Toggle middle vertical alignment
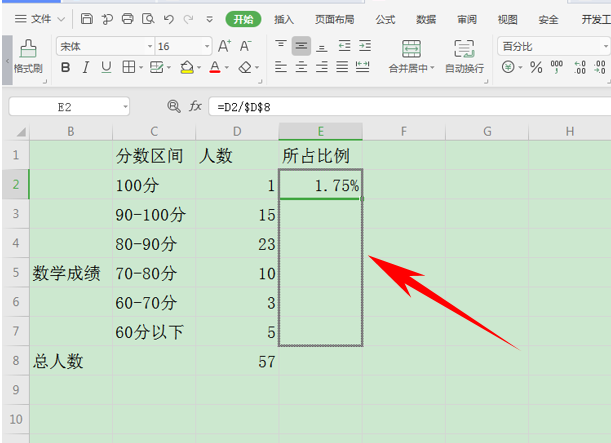The height and width of the screenshot is (443, 611). point(301,46)
